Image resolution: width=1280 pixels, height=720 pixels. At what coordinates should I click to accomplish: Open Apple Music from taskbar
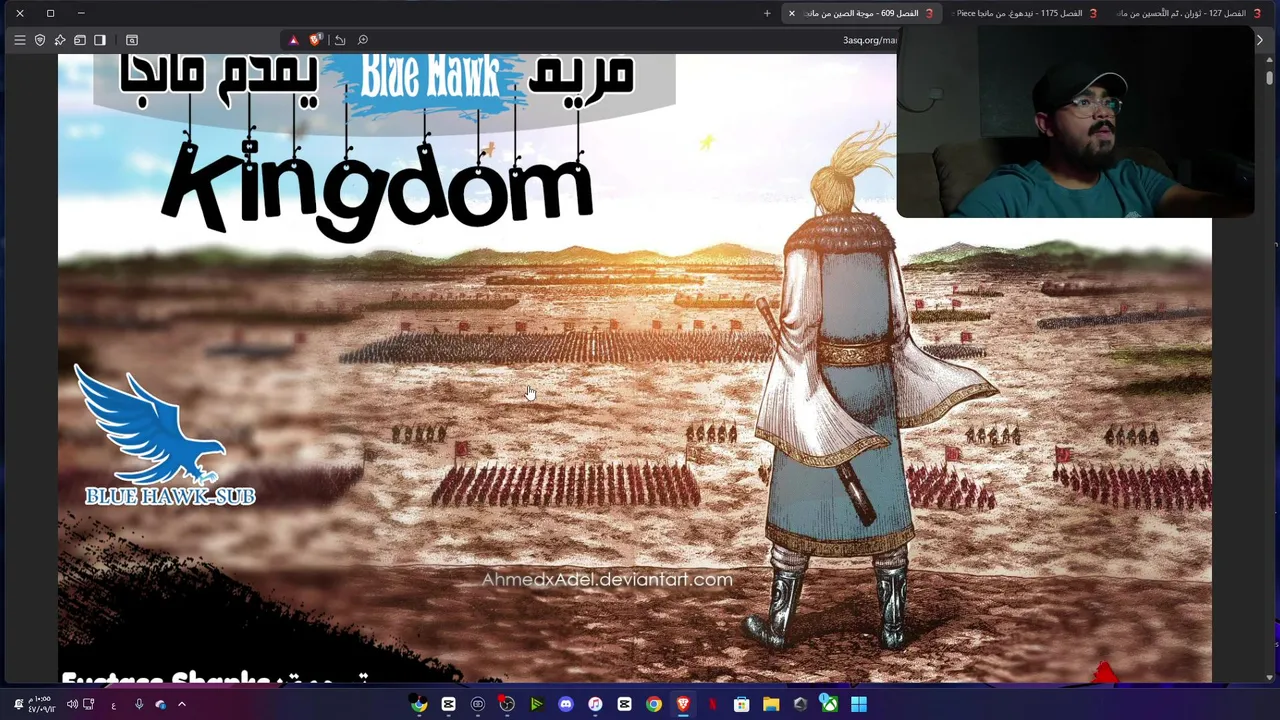tap(595, 704)
